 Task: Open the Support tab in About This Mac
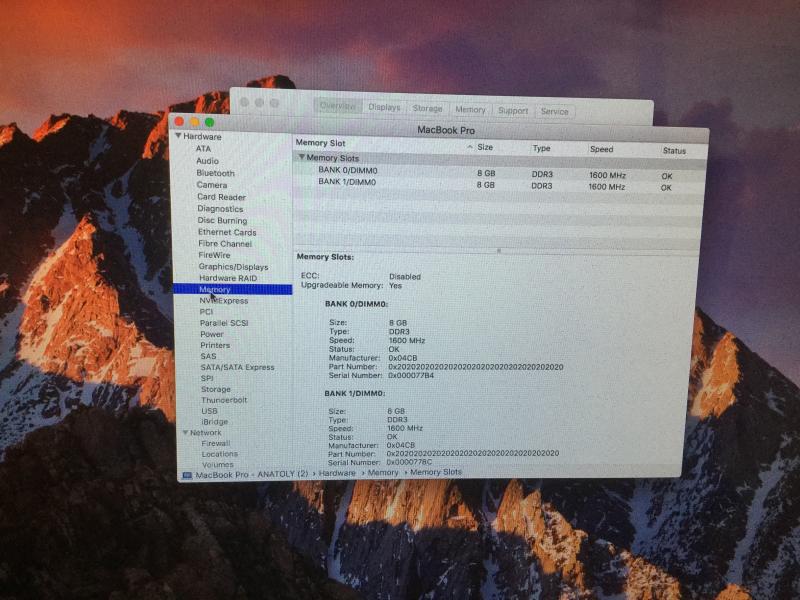[513, 110]
